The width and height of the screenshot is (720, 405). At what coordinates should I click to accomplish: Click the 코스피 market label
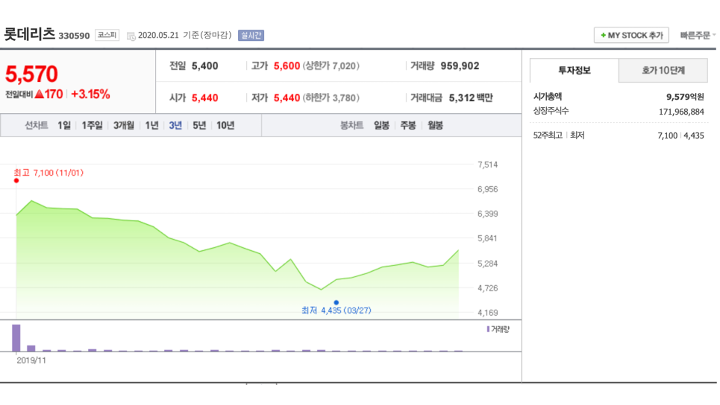(x=107, y=35)
